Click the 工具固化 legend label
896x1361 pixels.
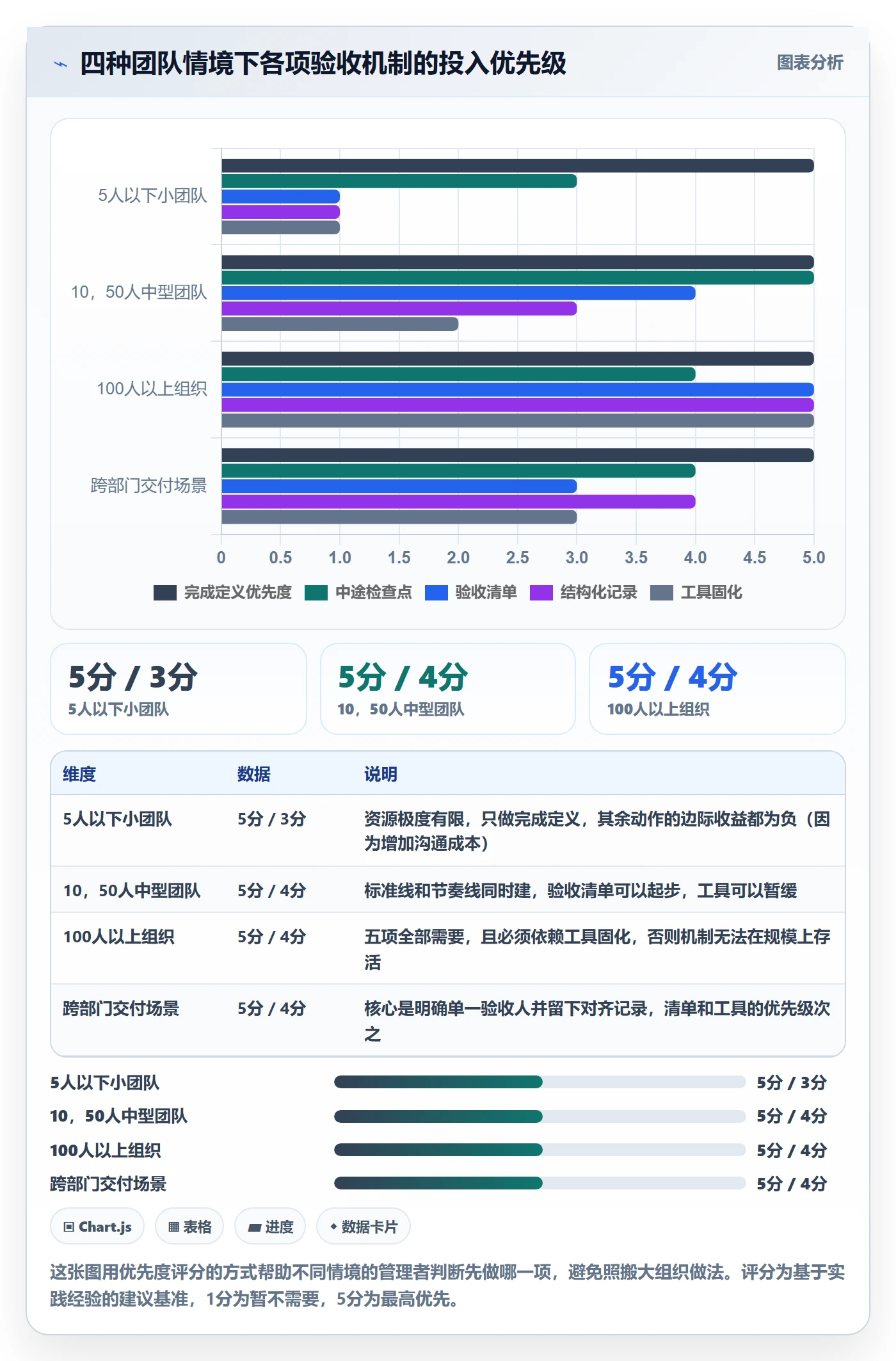click(x=712, y=593)
